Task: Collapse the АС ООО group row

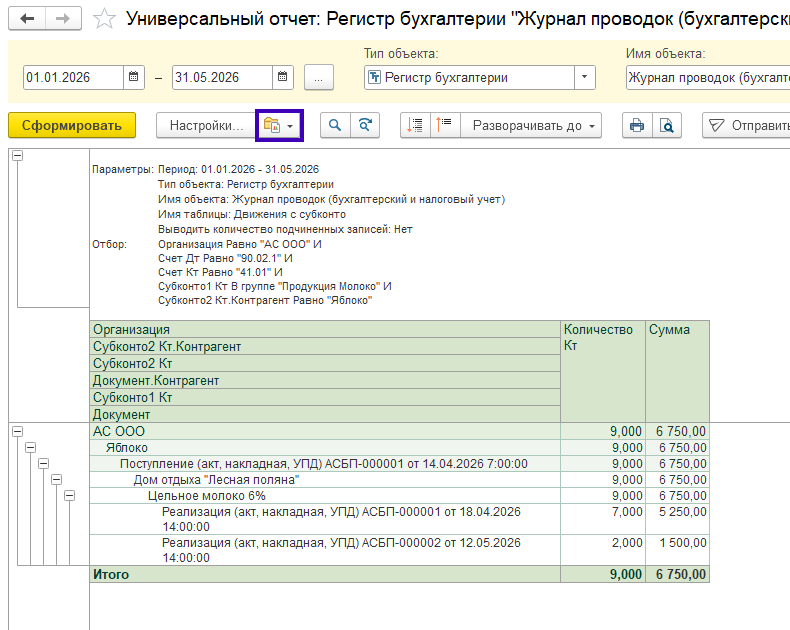Action: (x=18, y=431)
